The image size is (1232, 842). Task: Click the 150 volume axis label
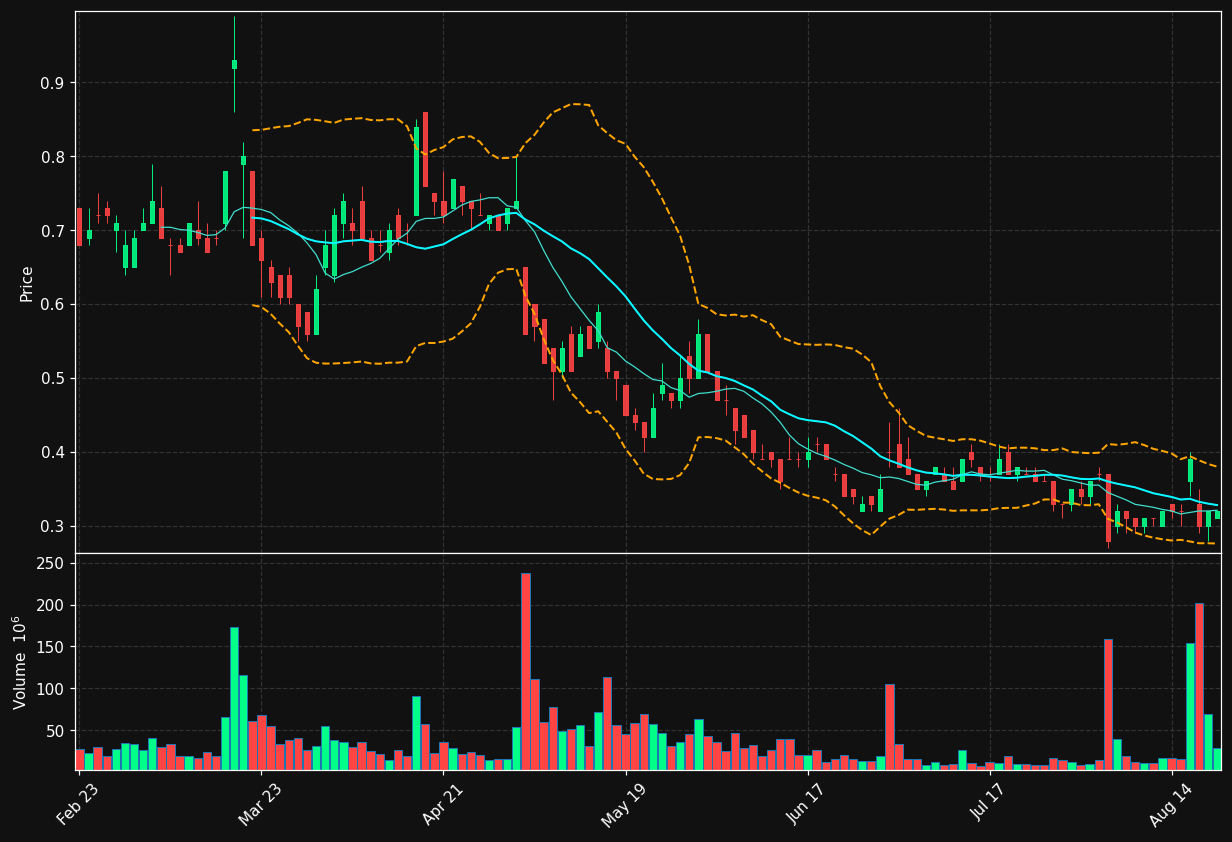point(52,647)
